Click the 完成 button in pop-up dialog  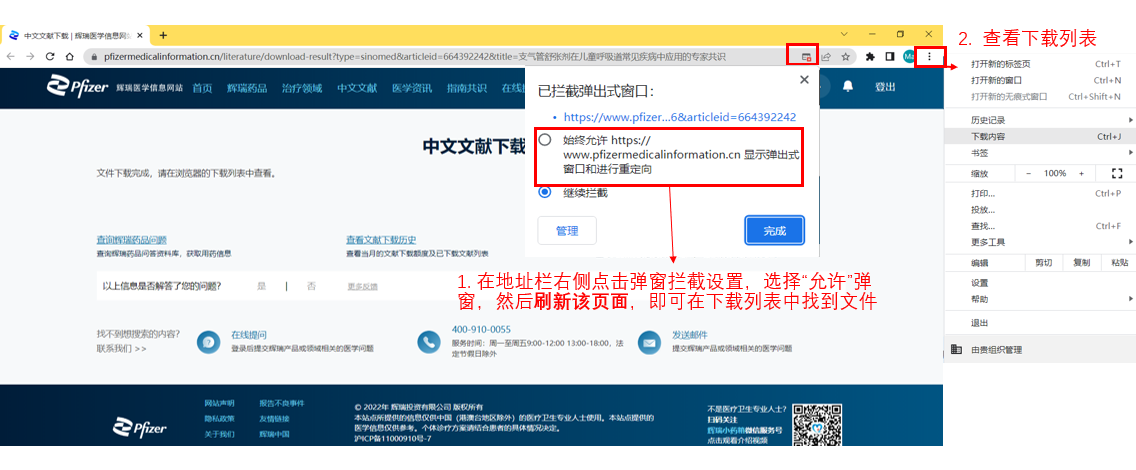pyautogui.click(x=774, y=230)
